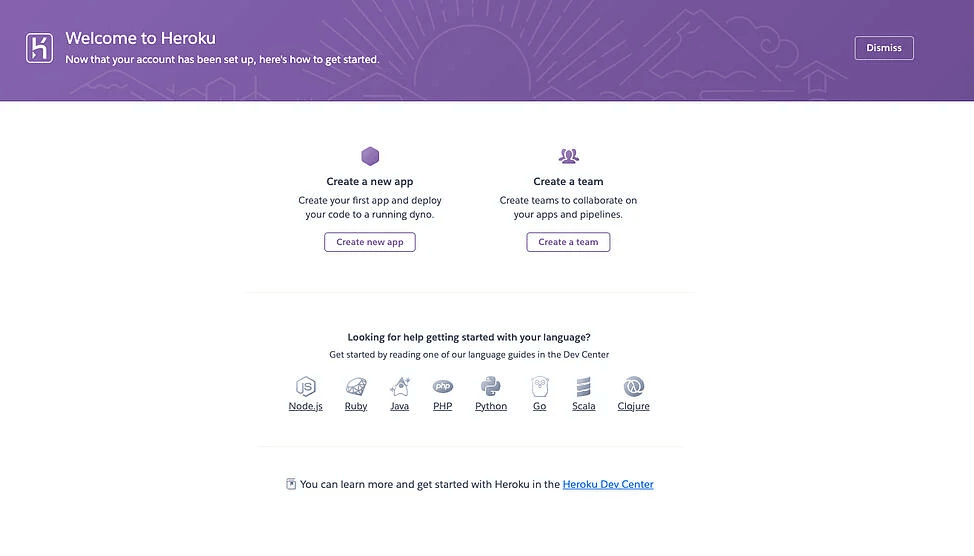
Task: Select the Scala language icon
Action: pos(584,387)
